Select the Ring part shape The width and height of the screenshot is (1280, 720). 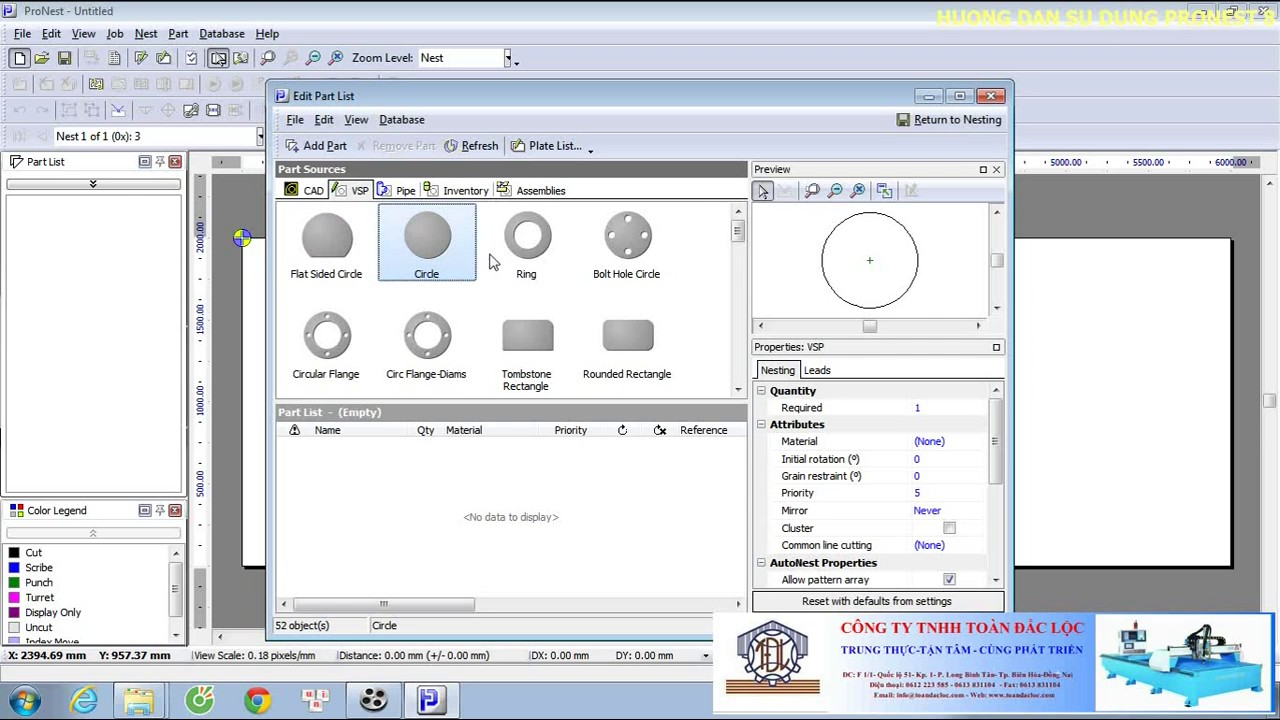click(527, 243)
